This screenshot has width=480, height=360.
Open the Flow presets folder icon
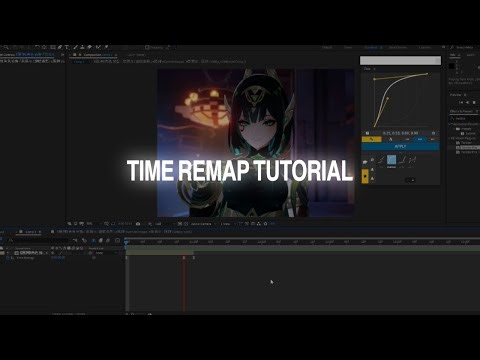tap(365, 162)
